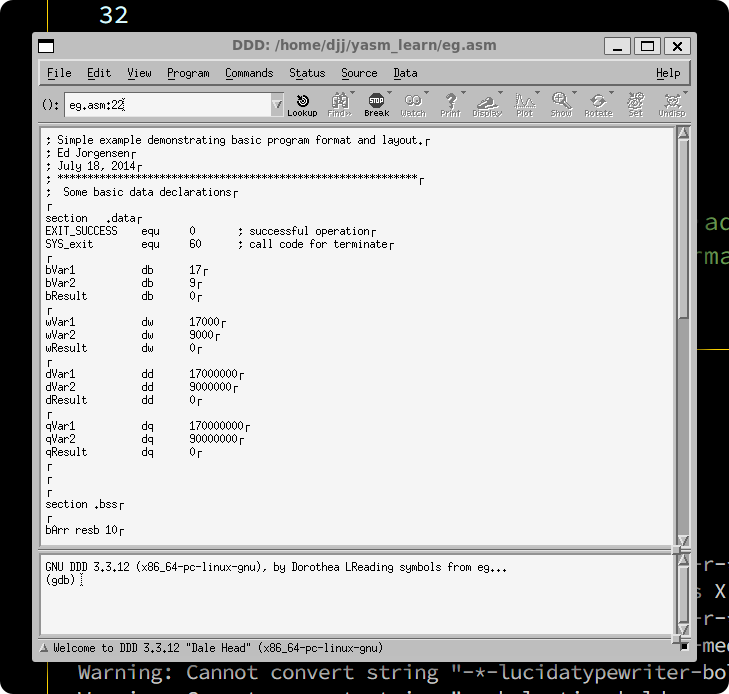729x694 pixels.
Task: Expand the Plot button dropdown arrow
Action: [537, 93]
